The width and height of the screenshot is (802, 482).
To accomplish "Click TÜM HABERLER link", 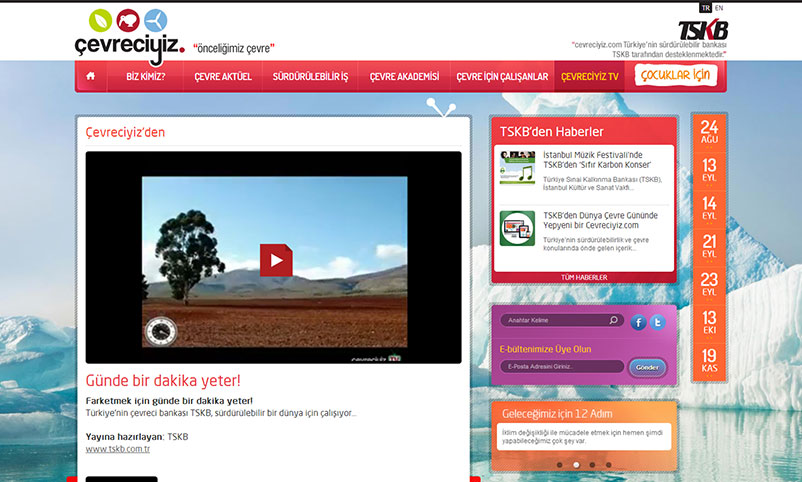I will pyautogui.click(x=584, y=277).
